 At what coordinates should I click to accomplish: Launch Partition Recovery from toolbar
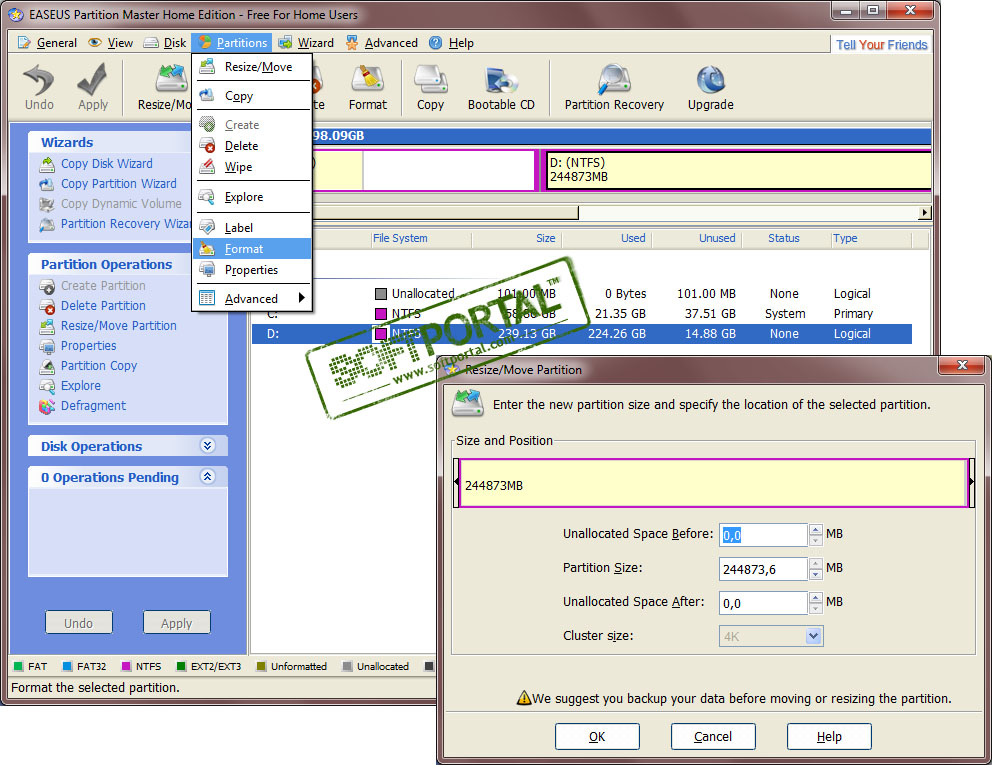[614, 88]
